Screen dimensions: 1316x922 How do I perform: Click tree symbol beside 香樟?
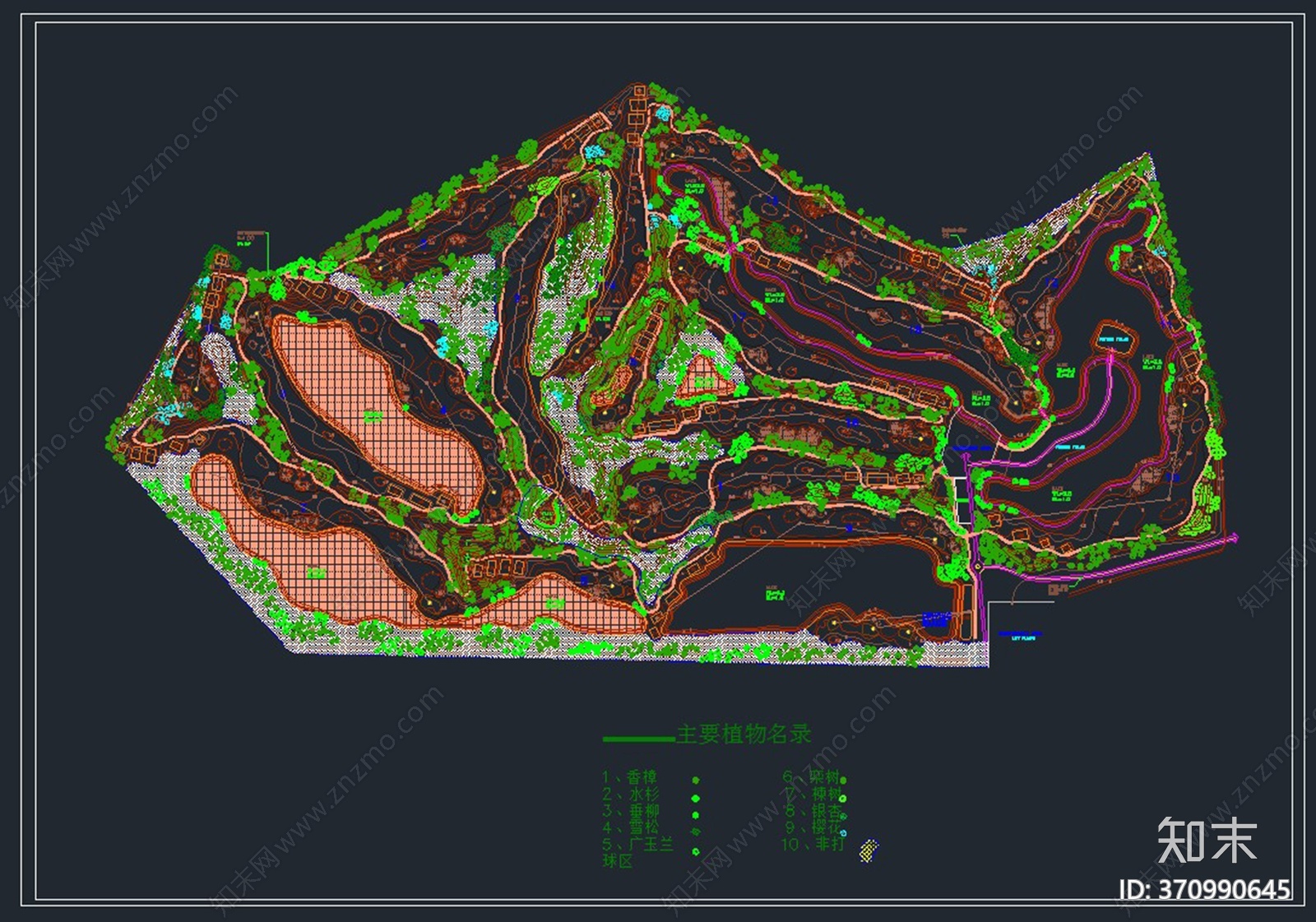696,781
